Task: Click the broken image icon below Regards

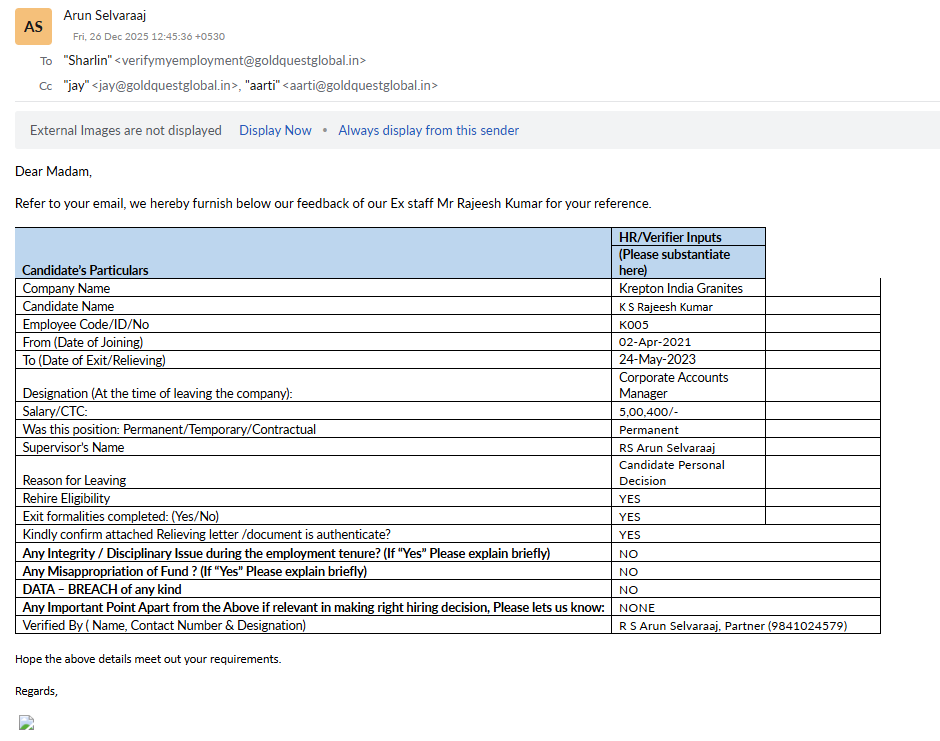Action: (x=27, y=723)
